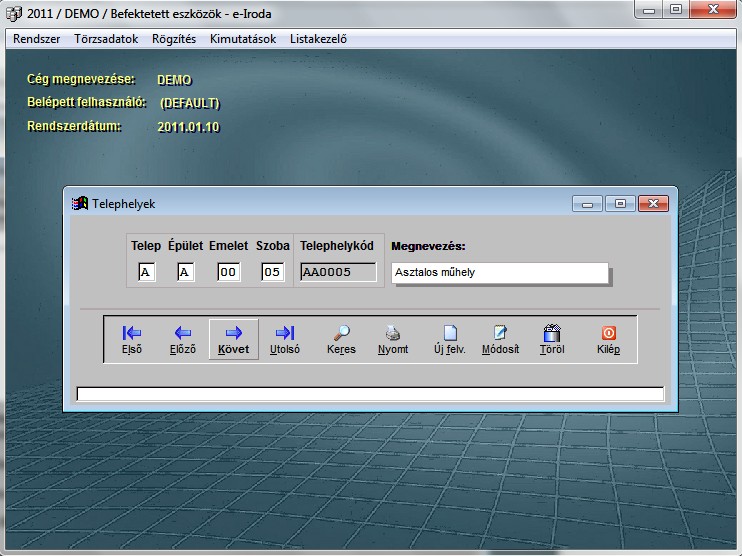Jump to first record with Első icon
This screenshot has height=556, width=742.
[x=131, y=340]
